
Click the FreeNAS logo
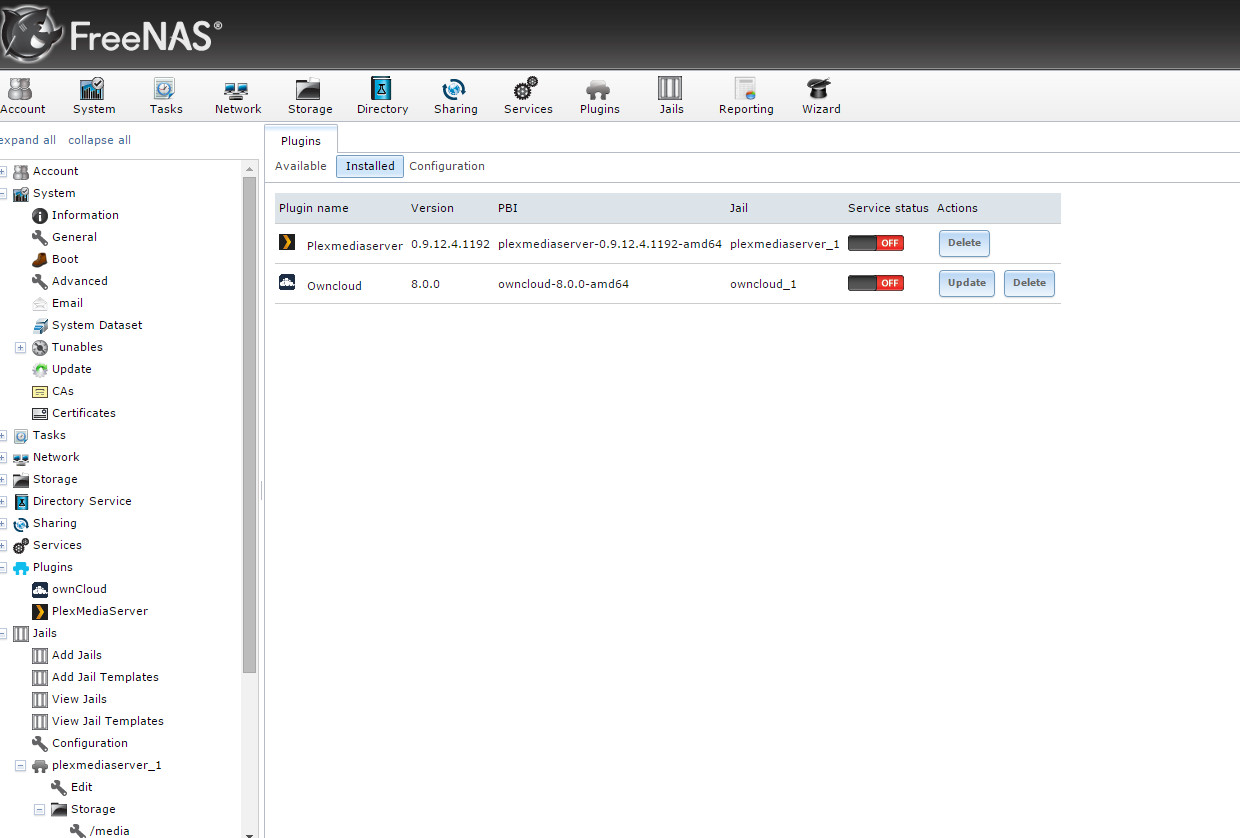pos(110,35)
